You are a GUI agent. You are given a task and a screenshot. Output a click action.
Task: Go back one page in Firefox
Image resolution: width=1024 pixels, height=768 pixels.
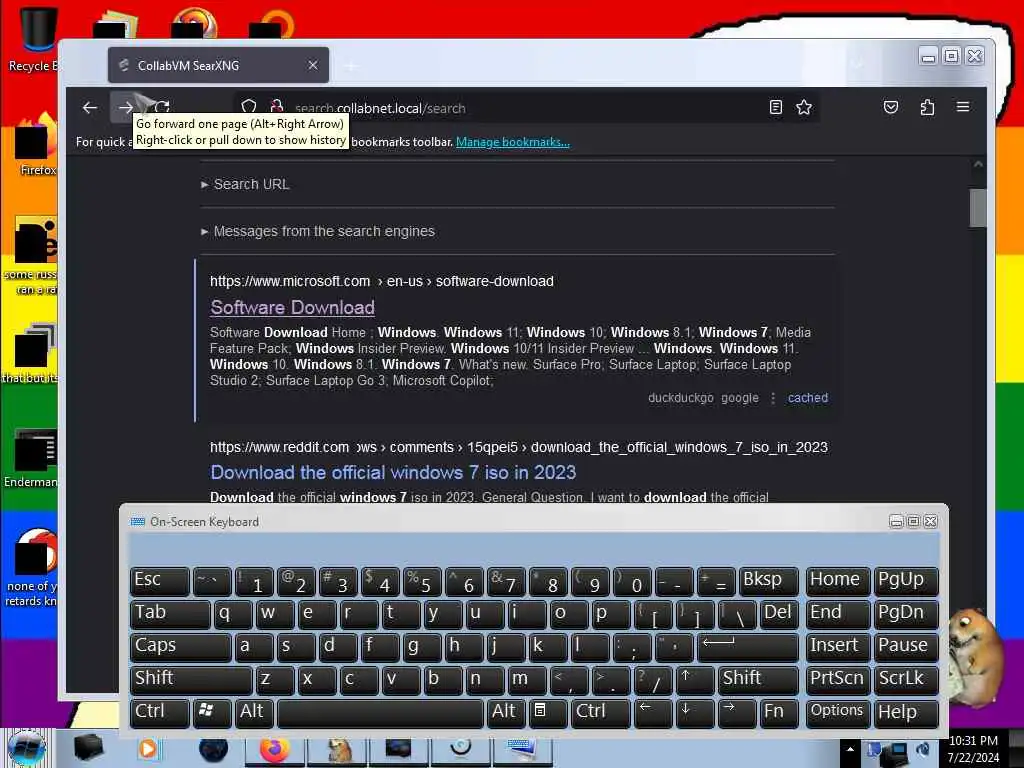[x=90, y=108]
